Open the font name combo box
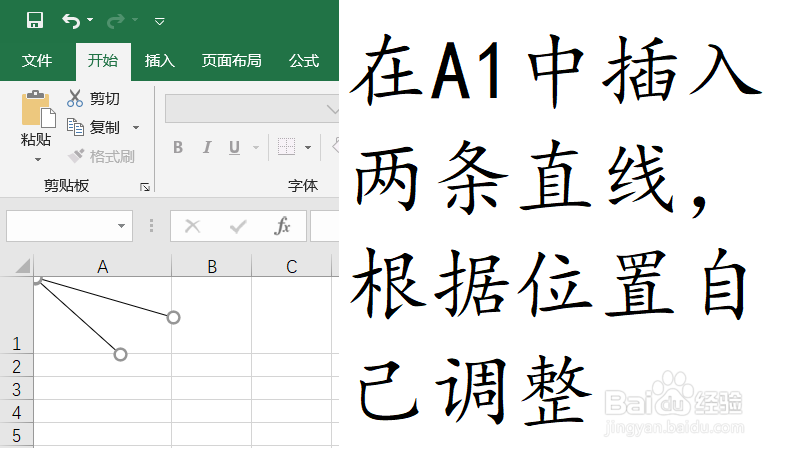The image size is (788, 455). point(252,109)
